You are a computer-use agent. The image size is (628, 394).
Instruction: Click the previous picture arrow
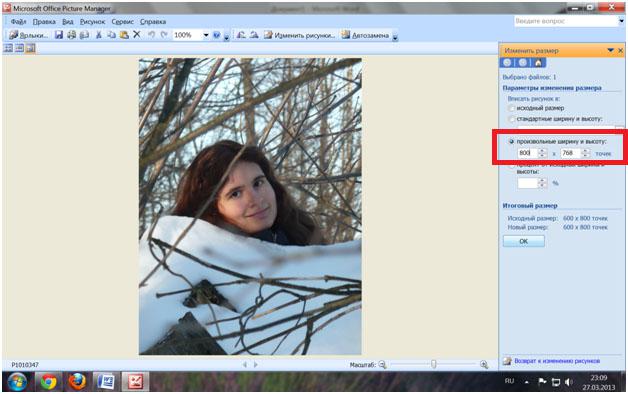tap(245, 364)
